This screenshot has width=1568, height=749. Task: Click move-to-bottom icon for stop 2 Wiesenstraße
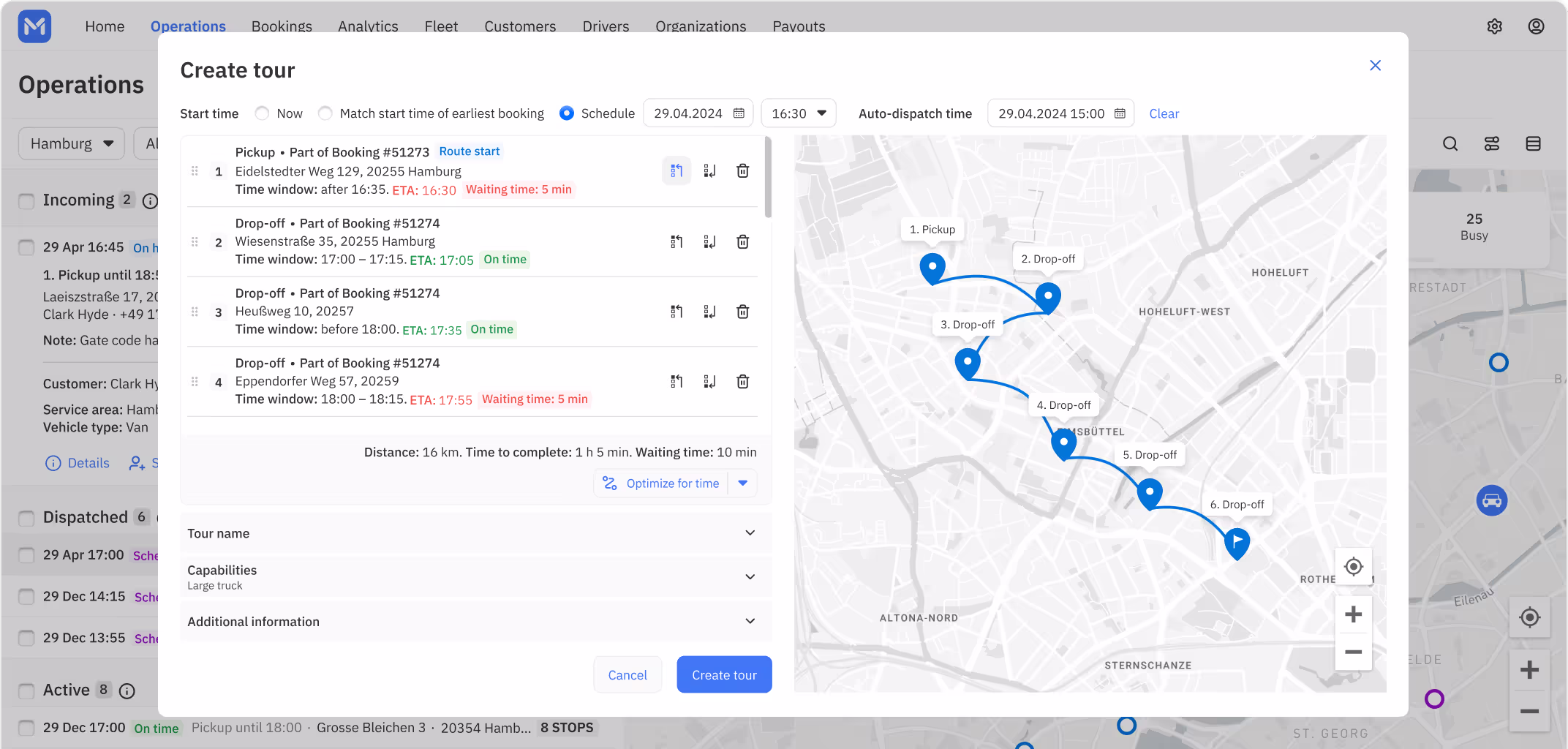pyautogui.click(x=709, y=241)
